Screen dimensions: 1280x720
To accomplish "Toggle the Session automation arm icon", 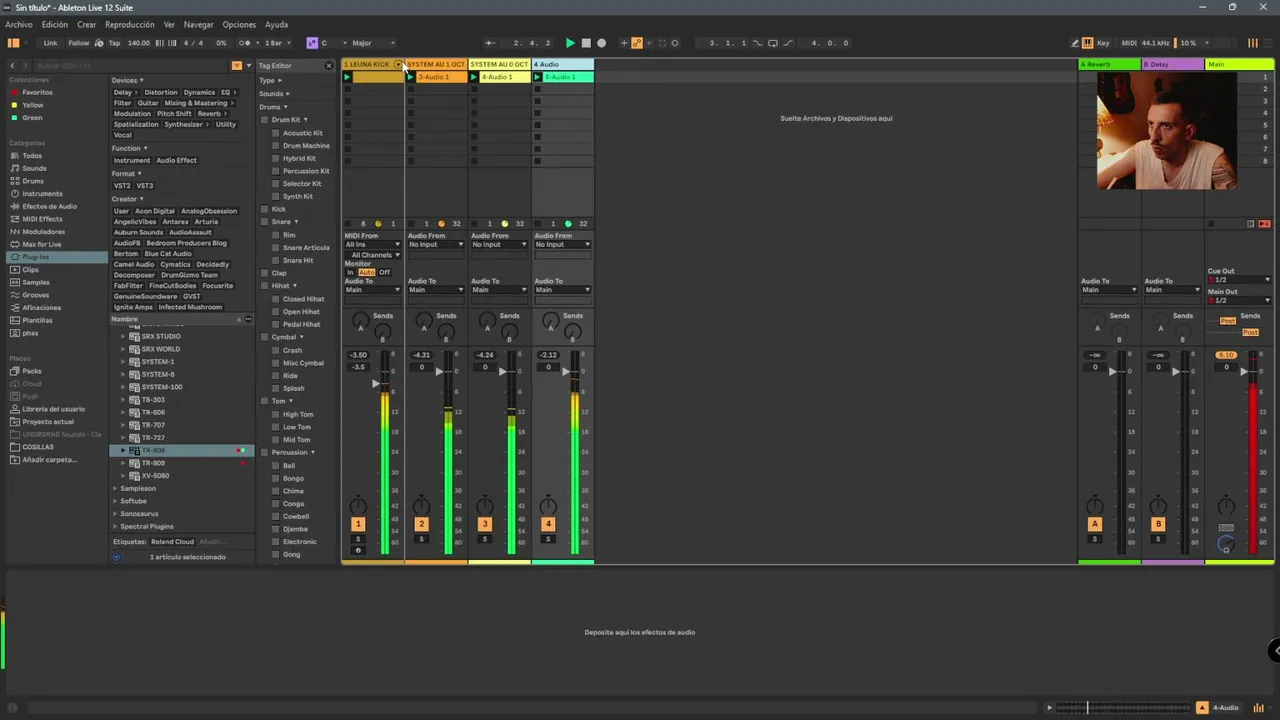I will (637, 43).
